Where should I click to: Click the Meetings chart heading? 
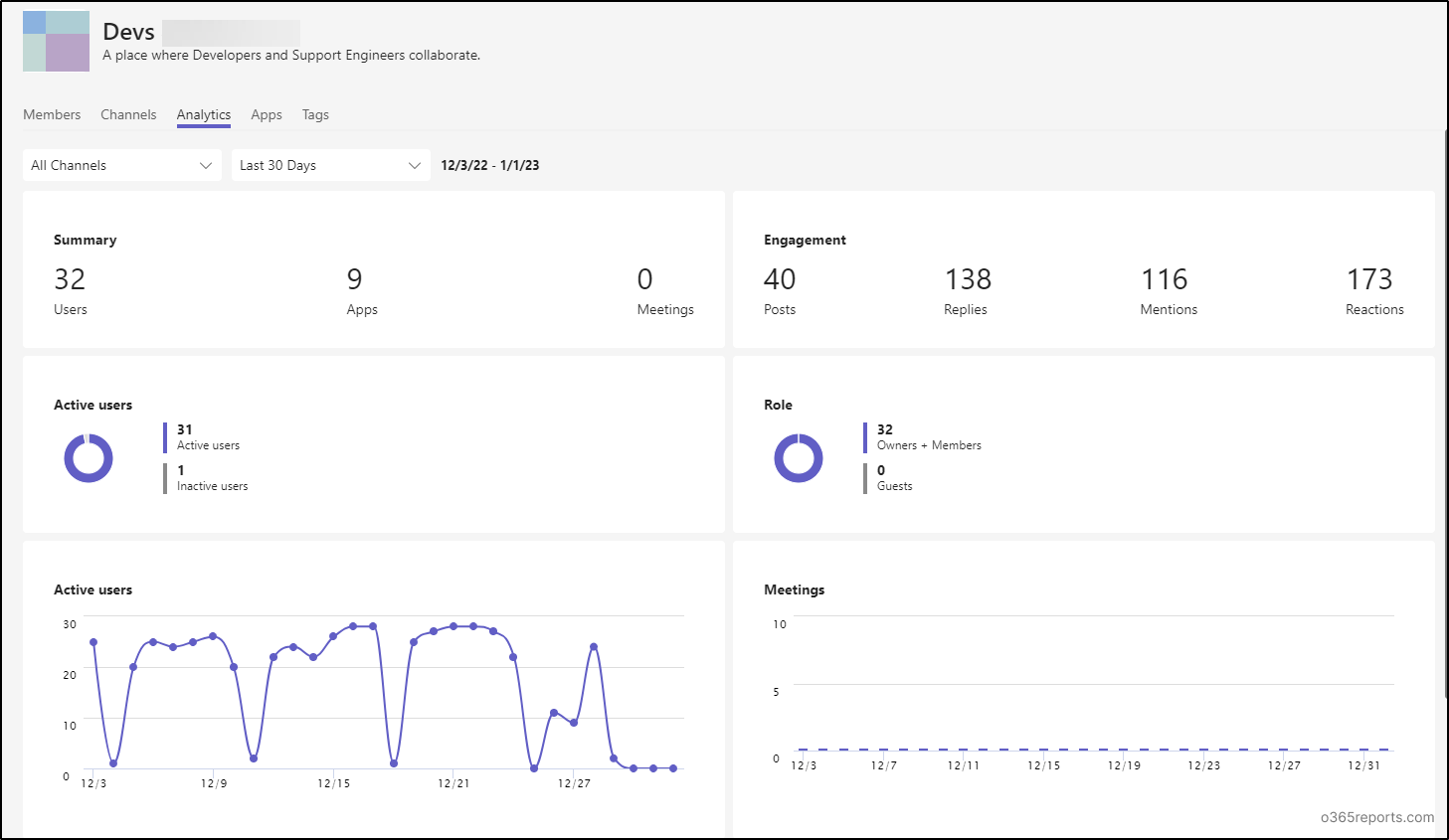[794, 589]
